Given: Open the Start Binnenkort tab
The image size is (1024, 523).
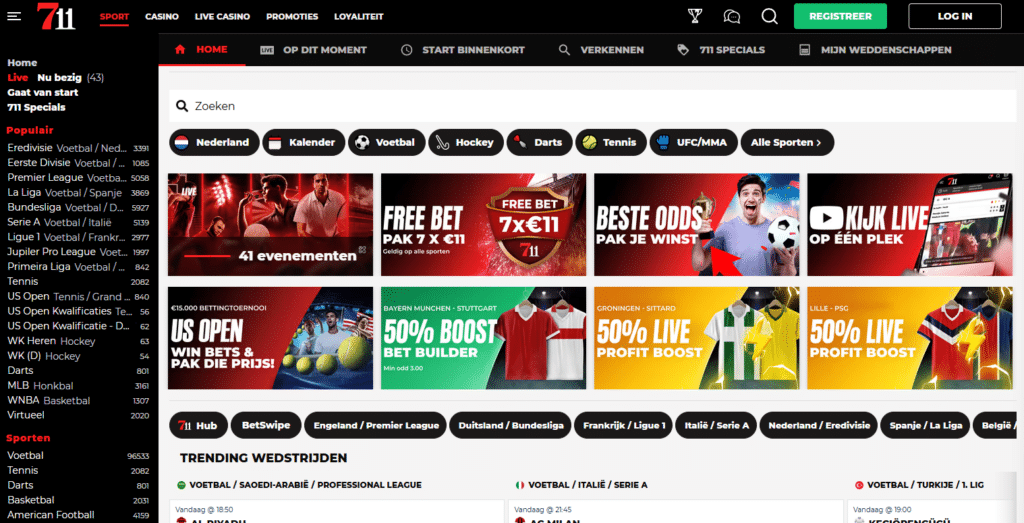Looking at the screenshot, I should pos(462,50).
